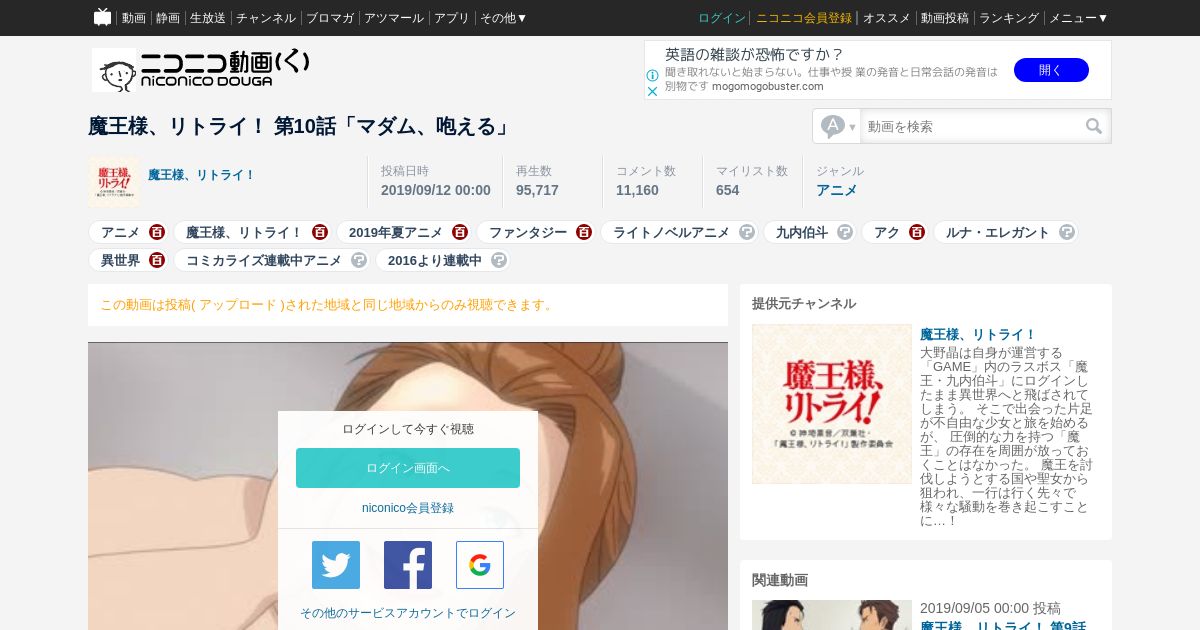
Task: Click grey dictionary icon beside ルナ・エレガント tag
Action: coord(1067,232)
